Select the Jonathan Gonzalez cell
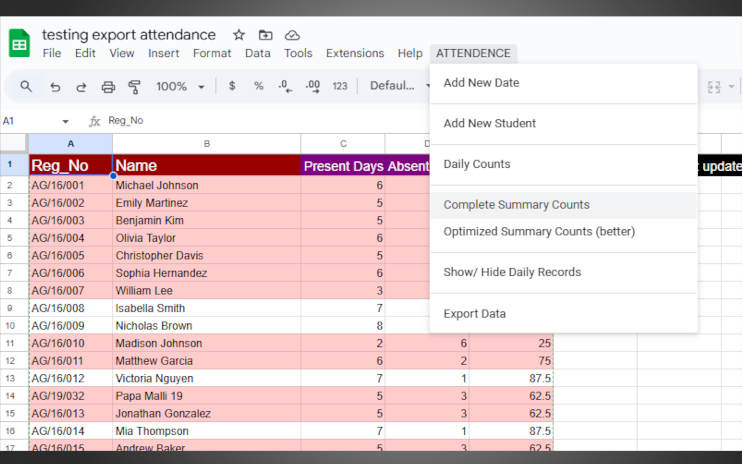742x464 pixels. click(206, 413)
